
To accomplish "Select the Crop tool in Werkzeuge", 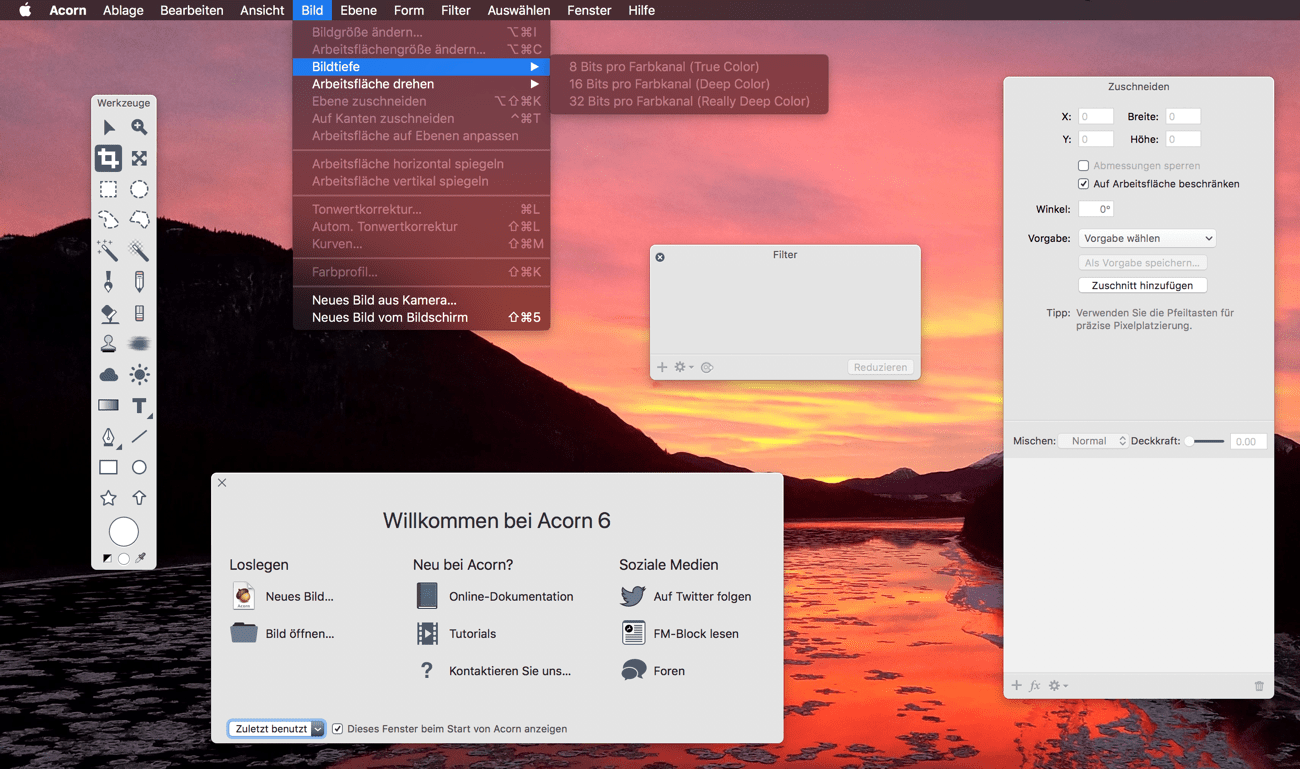I will coord(108,158).
